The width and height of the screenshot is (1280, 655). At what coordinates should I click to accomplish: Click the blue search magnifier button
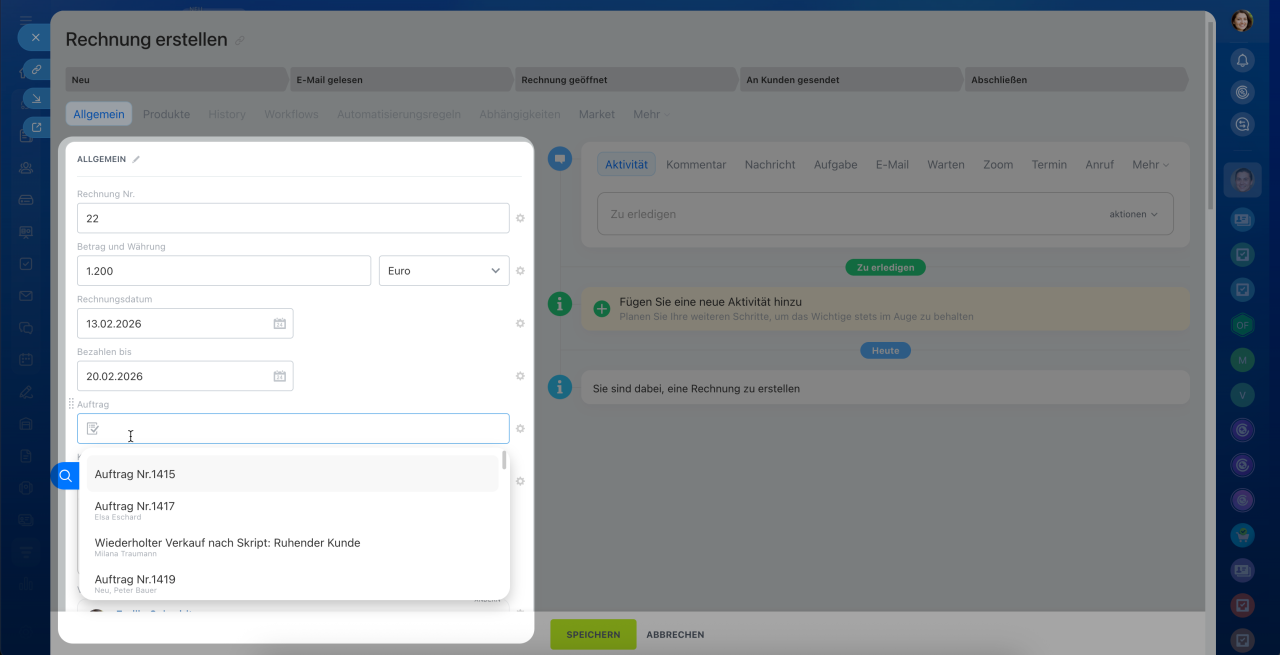[x=65, y=476]
